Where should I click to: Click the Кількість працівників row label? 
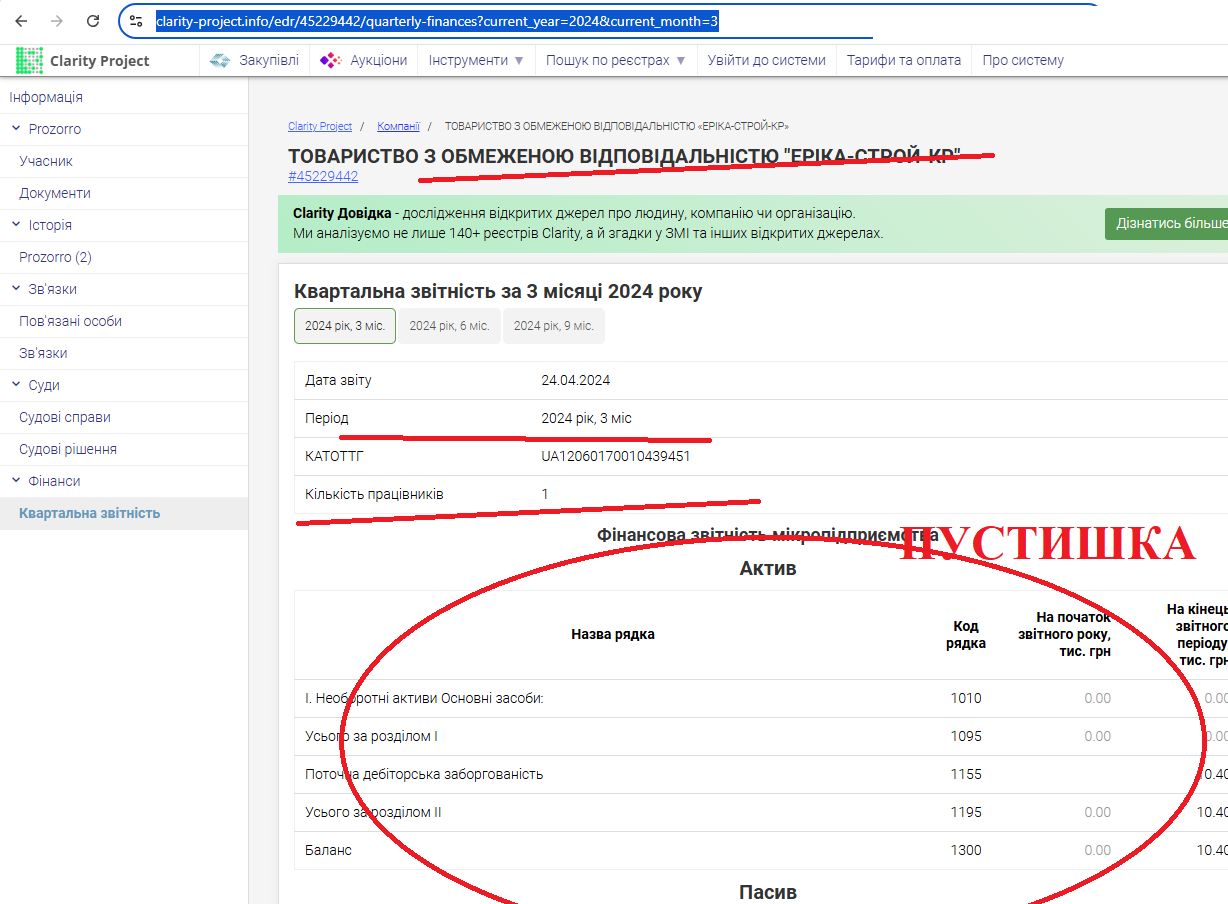coord(374,494)
